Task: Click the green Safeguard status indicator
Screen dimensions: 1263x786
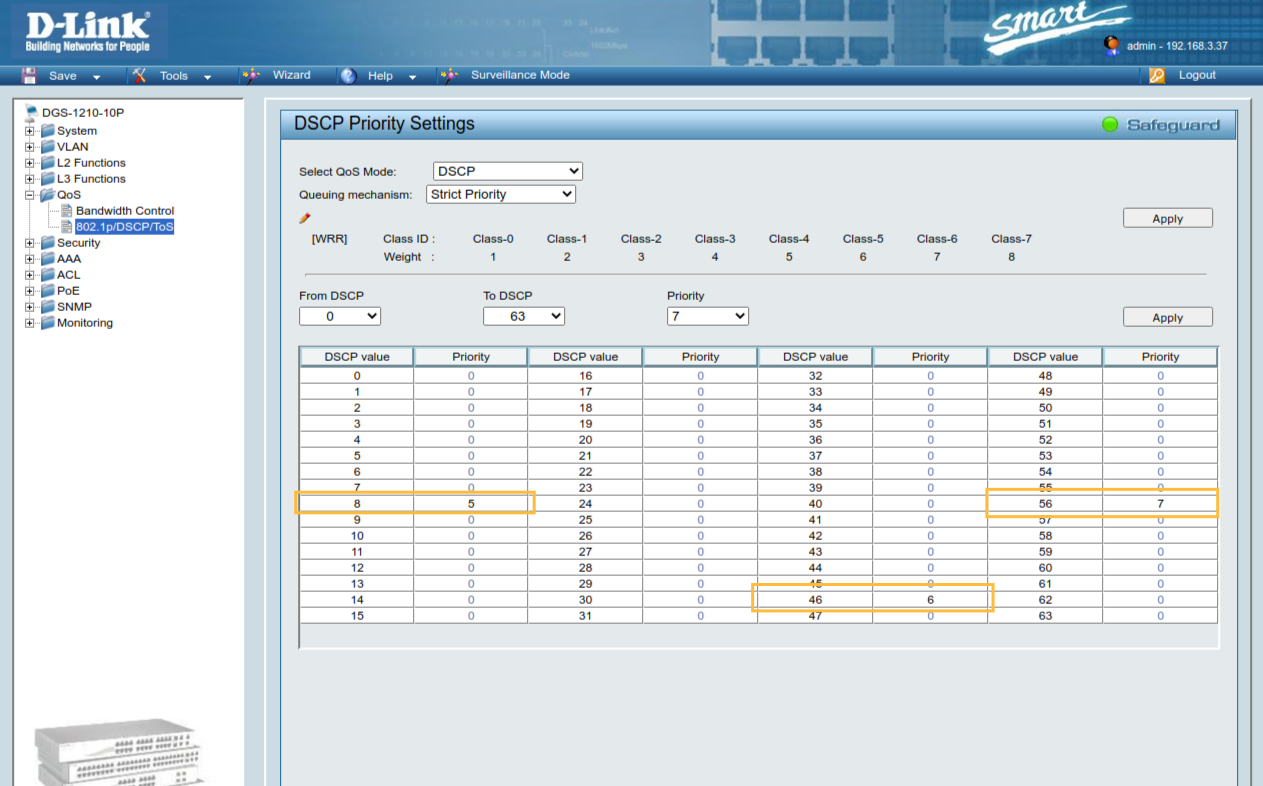Action: click(x=1110, y=124)
